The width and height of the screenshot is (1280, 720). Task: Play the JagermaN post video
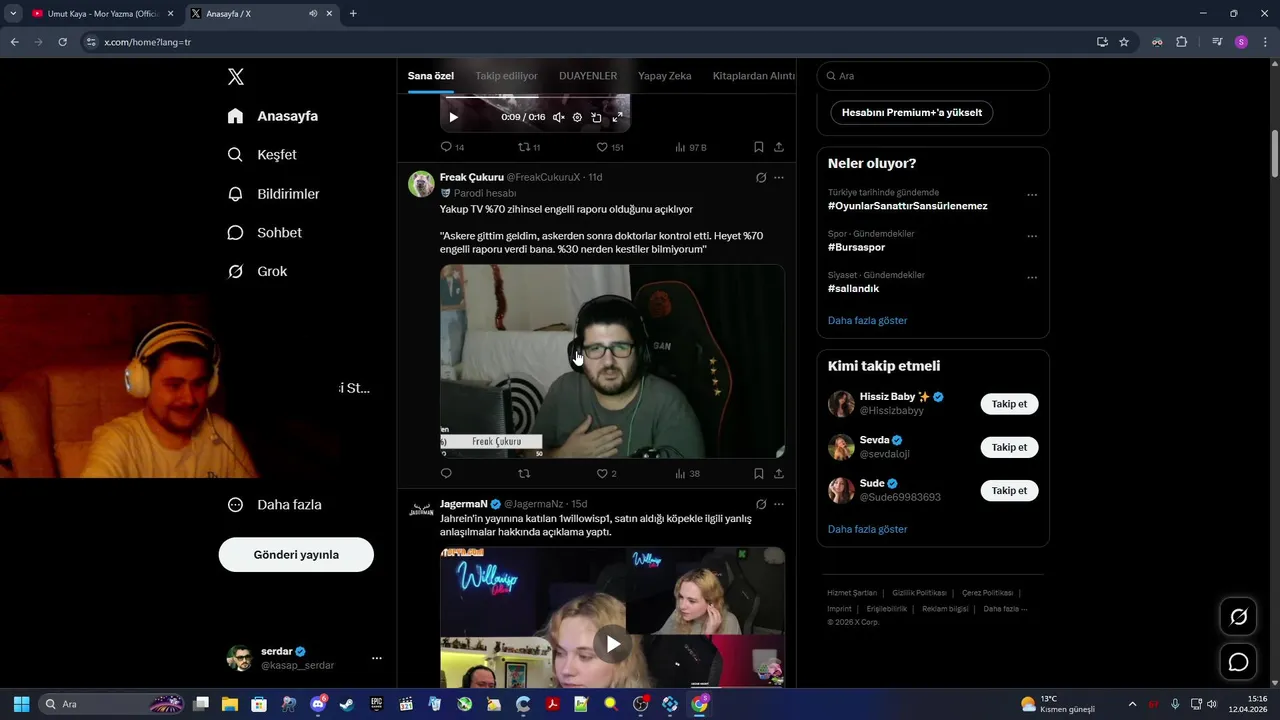pos(613,644)
